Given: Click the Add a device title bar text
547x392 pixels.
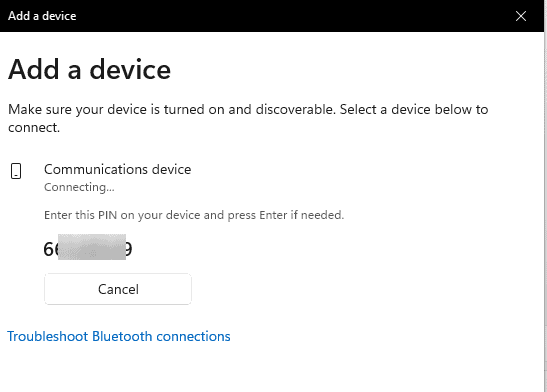Looking at the screenshot, I should 42,16.
